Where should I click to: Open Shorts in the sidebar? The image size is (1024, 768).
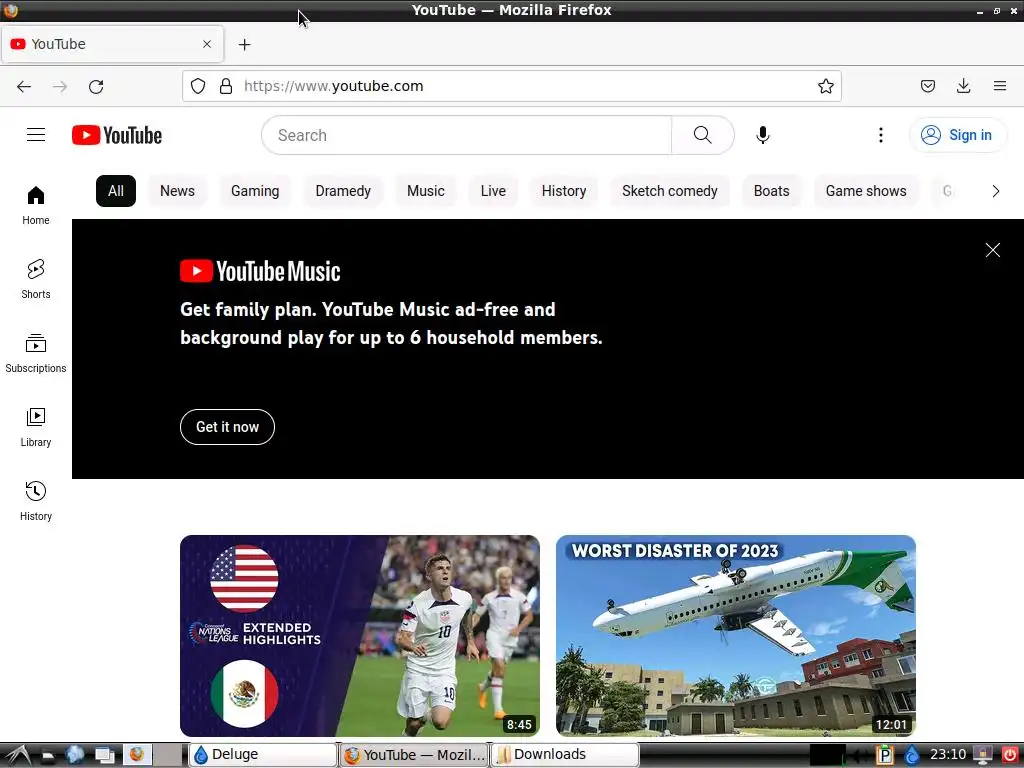tap(36, 280)
